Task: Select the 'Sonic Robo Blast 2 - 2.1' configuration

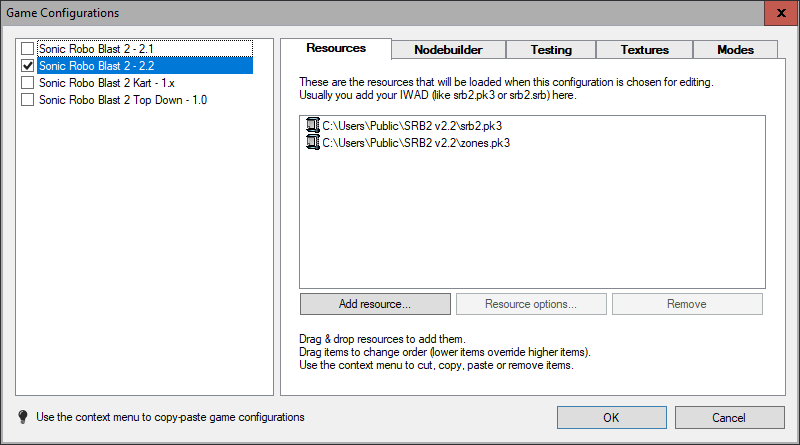Action: 145,48
